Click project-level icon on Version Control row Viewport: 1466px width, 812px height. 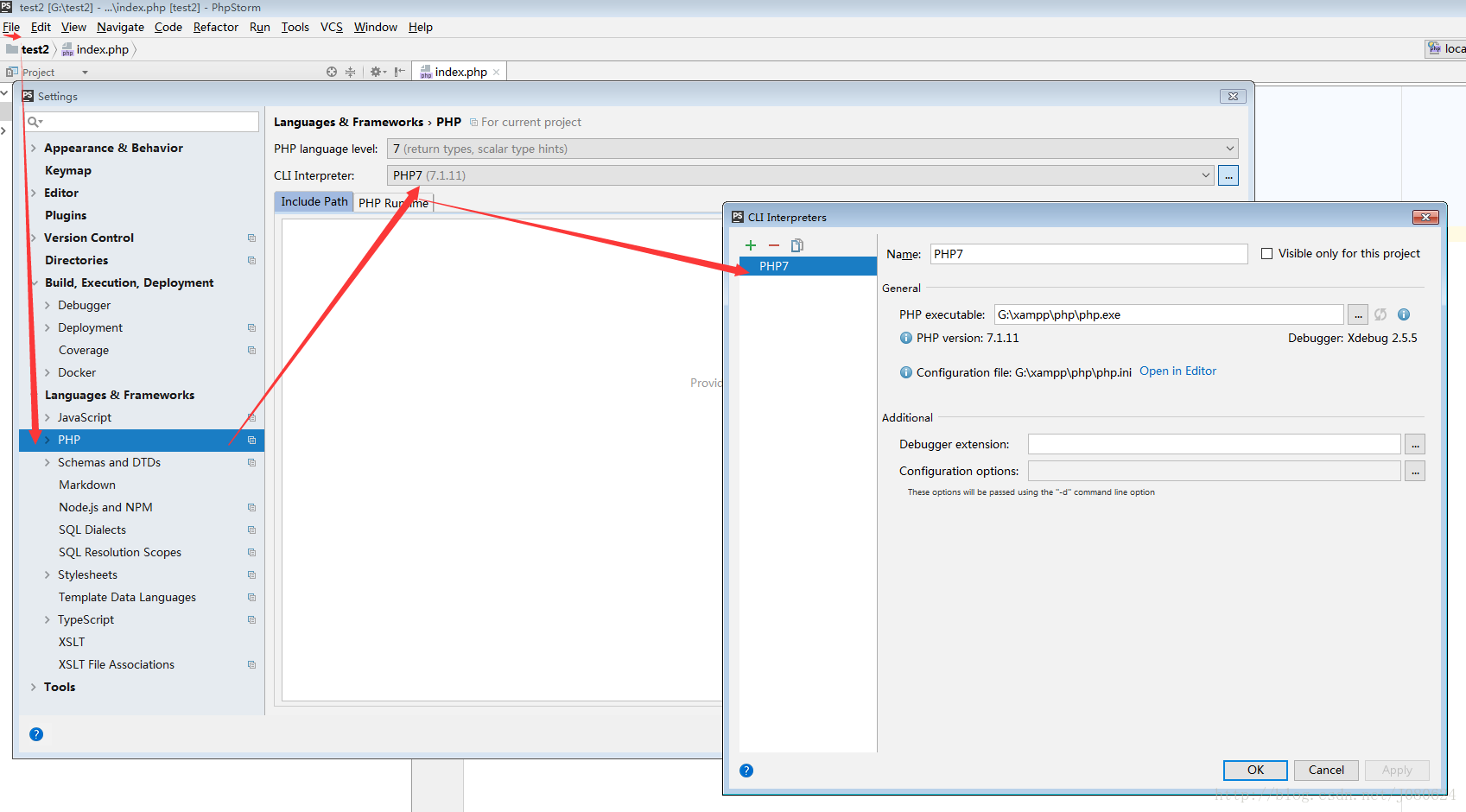[x=251, y=238]
